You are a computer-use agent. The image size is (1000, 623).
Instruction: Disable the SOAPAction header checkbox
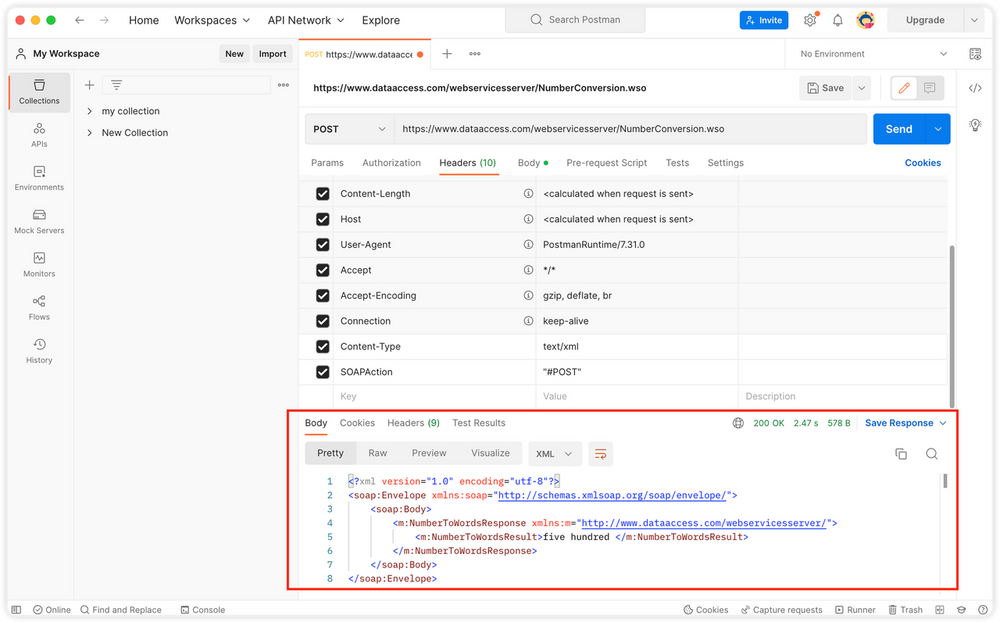(323, 372)
